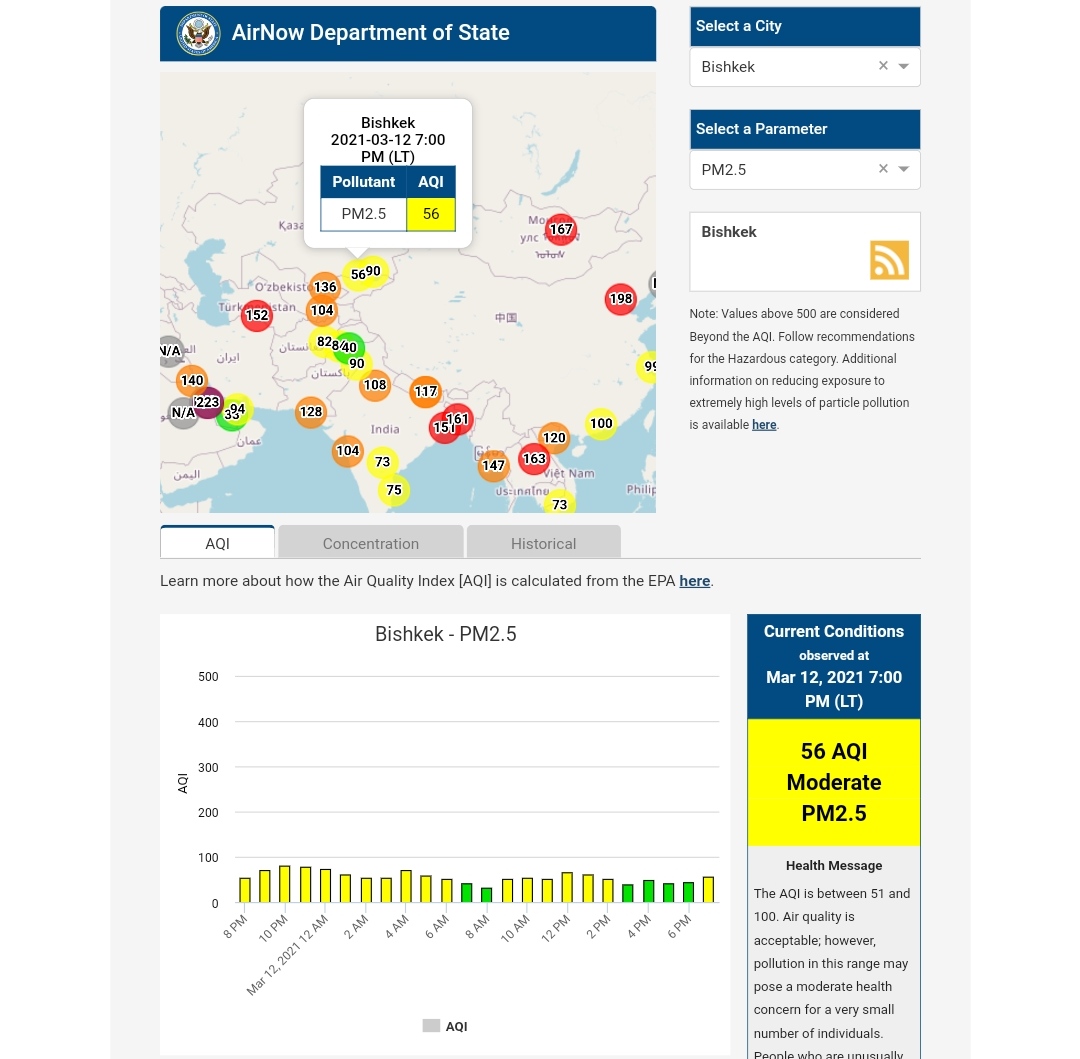
Task: Switch to the Concentration tab
Action: (371, 543)
